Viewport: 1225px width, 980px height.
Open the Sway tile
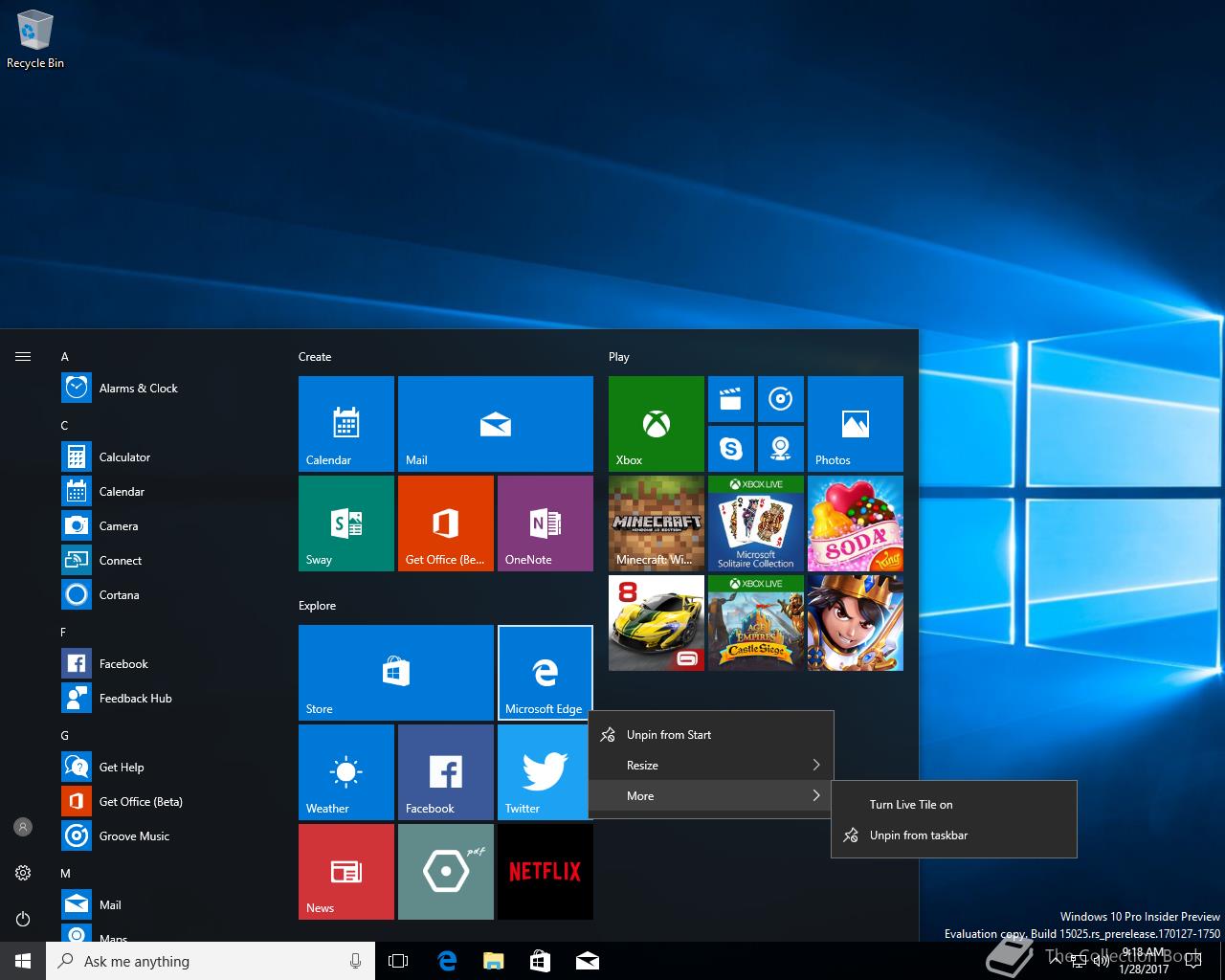[345, 523]
